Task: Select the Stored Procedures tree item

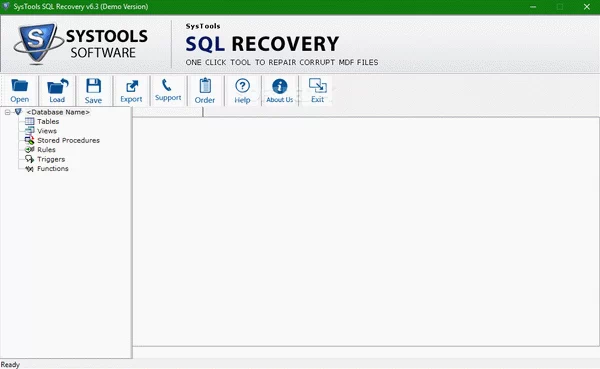Action: click(68, 140)
